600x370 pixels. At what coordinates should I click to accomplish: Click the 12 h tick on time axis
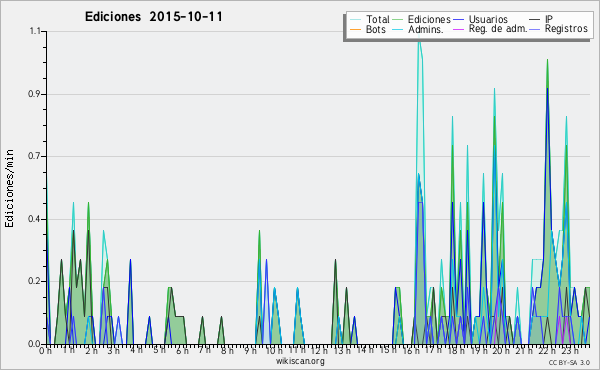pos(319,350)
